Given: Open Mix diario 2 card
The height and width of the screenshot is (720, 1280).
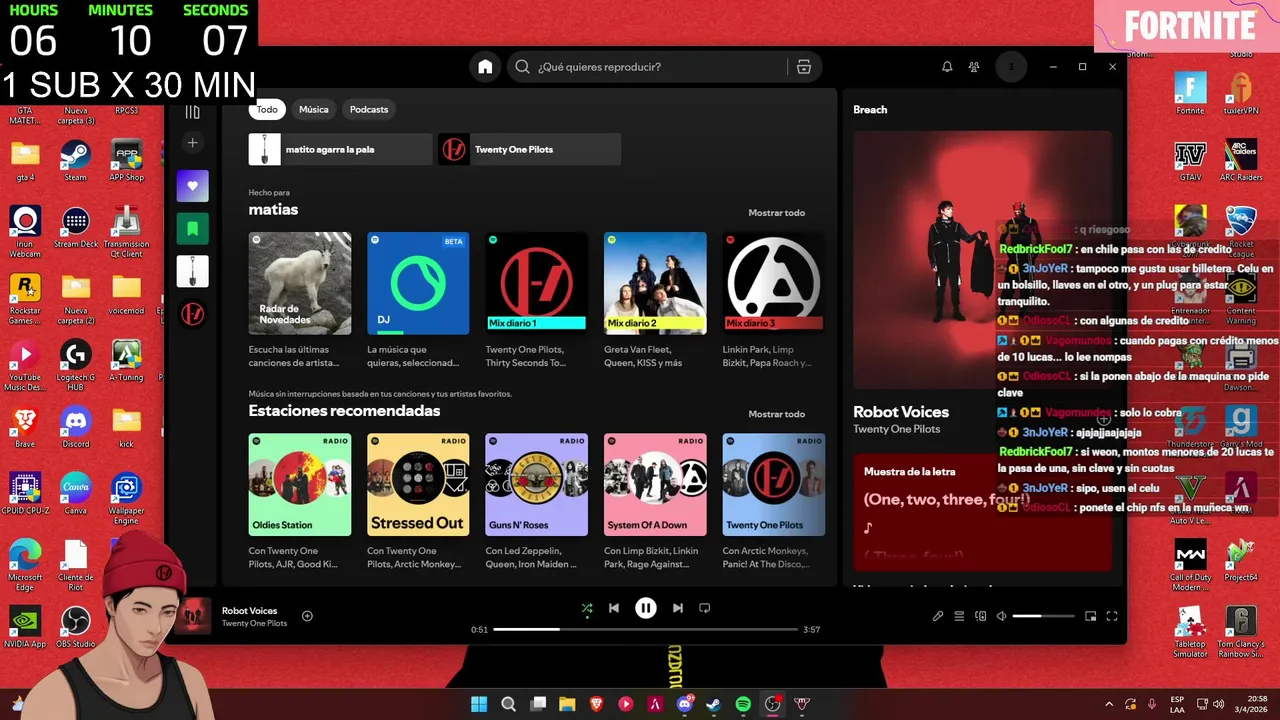Looking at the screenshot, I should coord(655,283).
